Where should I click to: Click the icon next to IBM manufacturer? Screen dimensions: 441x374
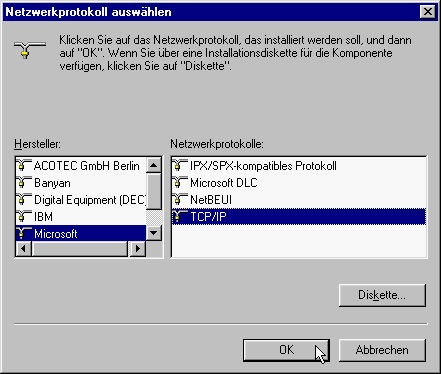(24, 216)
